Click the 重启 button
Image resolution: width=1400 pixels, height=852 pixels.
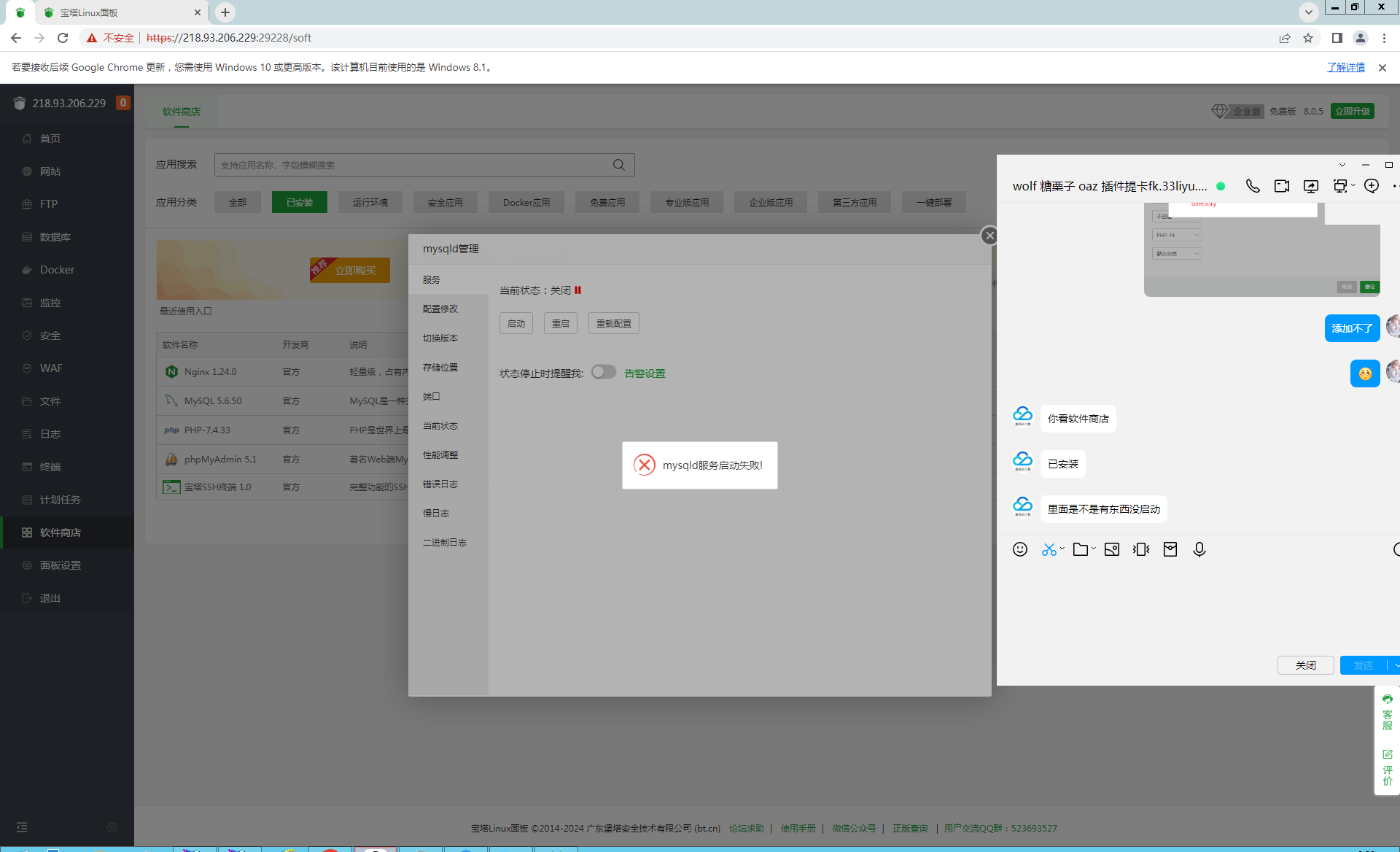pos(561,323)
